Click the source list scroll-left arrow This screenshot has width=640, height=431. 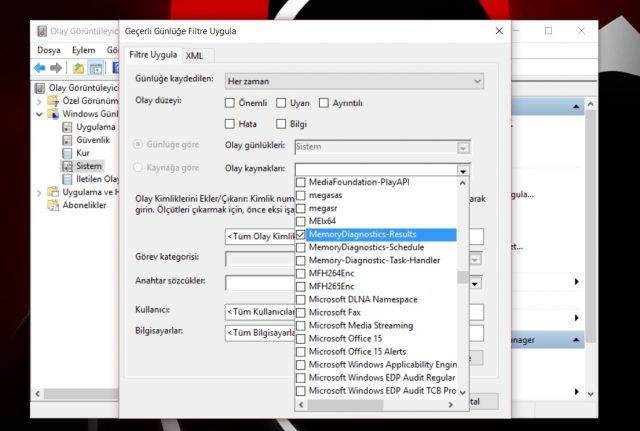click(x=301, y=404)
